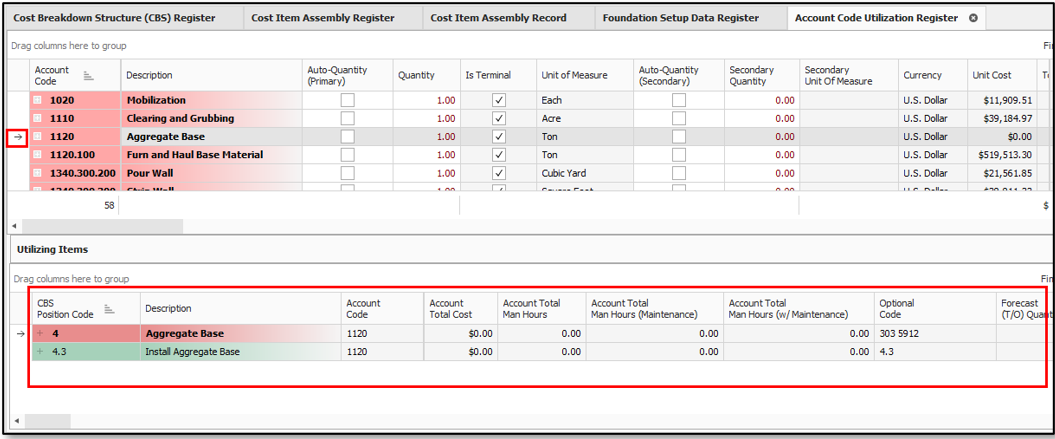Viewport: 1055px width, 439px height.
Task: Click sort icon in CBS Position Code header
Action: pyautogui.click(x=109, y=309)
